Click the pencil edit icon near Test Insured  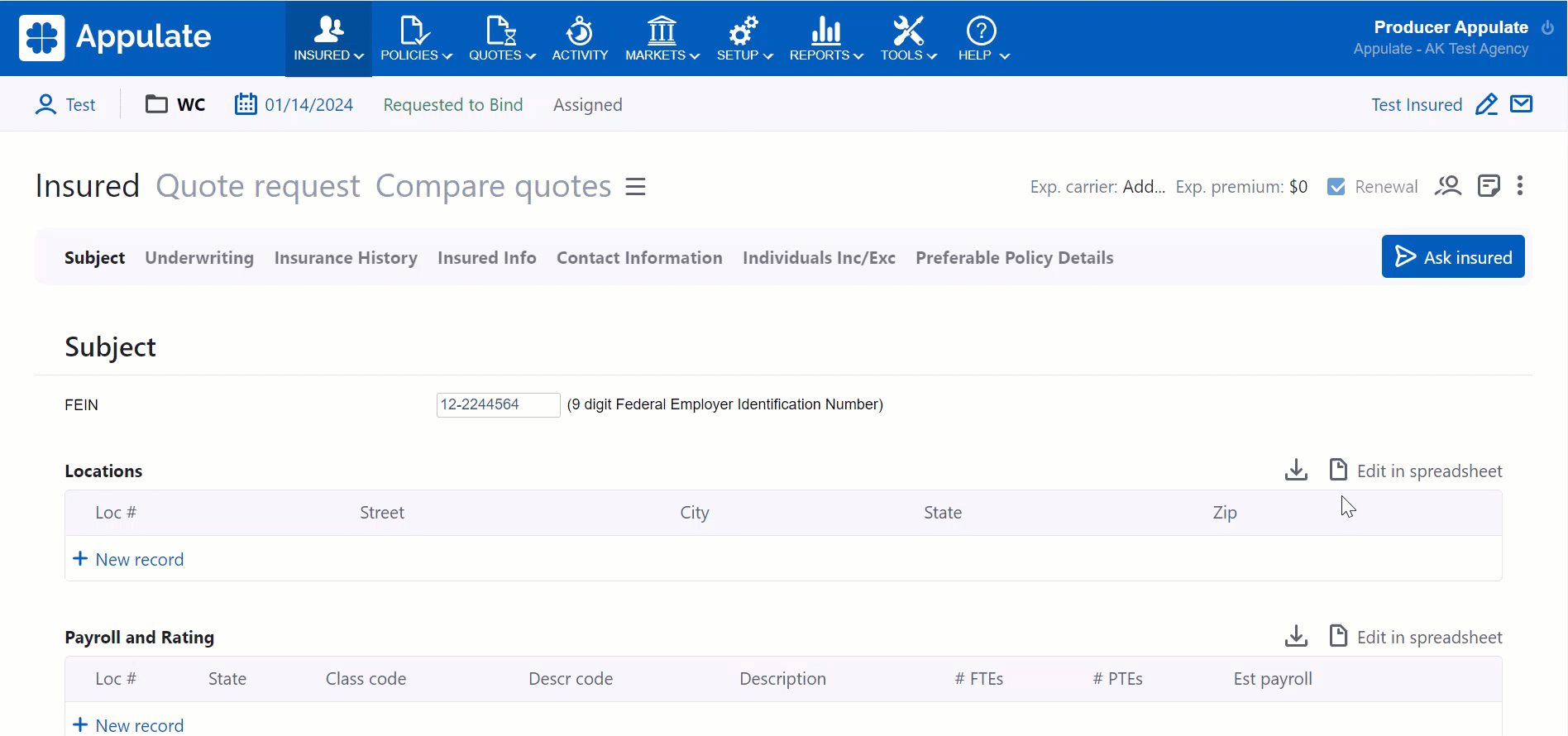tap(1486, 105)
